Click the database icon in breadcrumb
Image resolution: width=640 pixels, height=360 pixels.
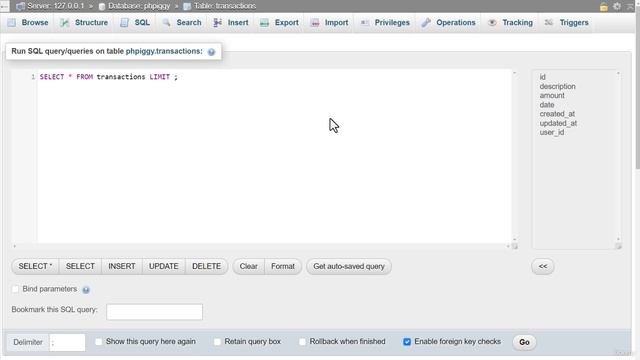pos(102,7)
